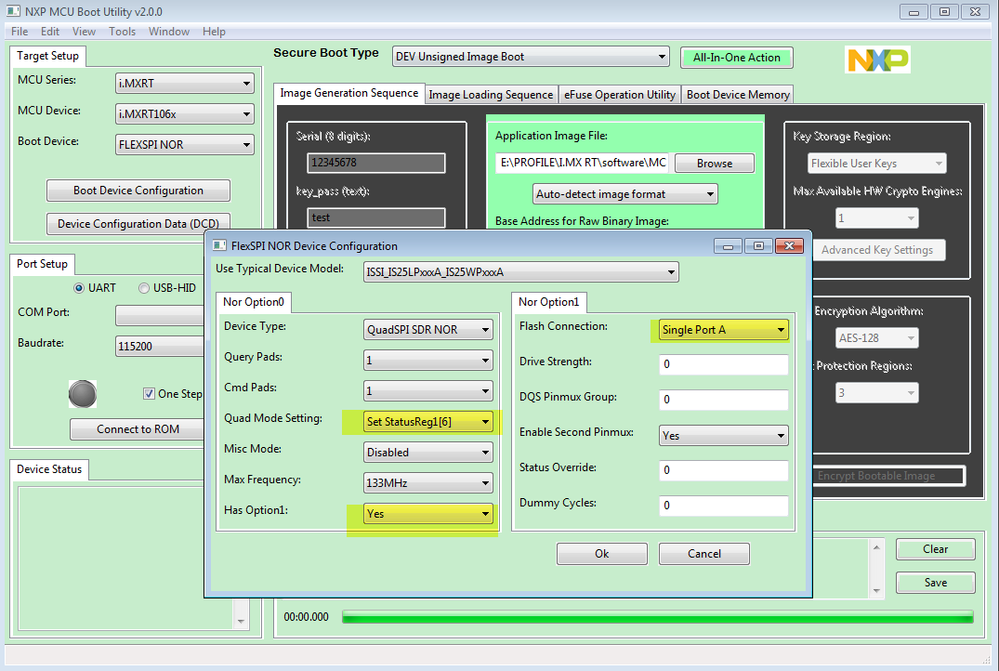The width and height of the screenshot is (999, 671).
Task: Open the Quad Mode Setting dropdown
Action: [x=428, y=422]
